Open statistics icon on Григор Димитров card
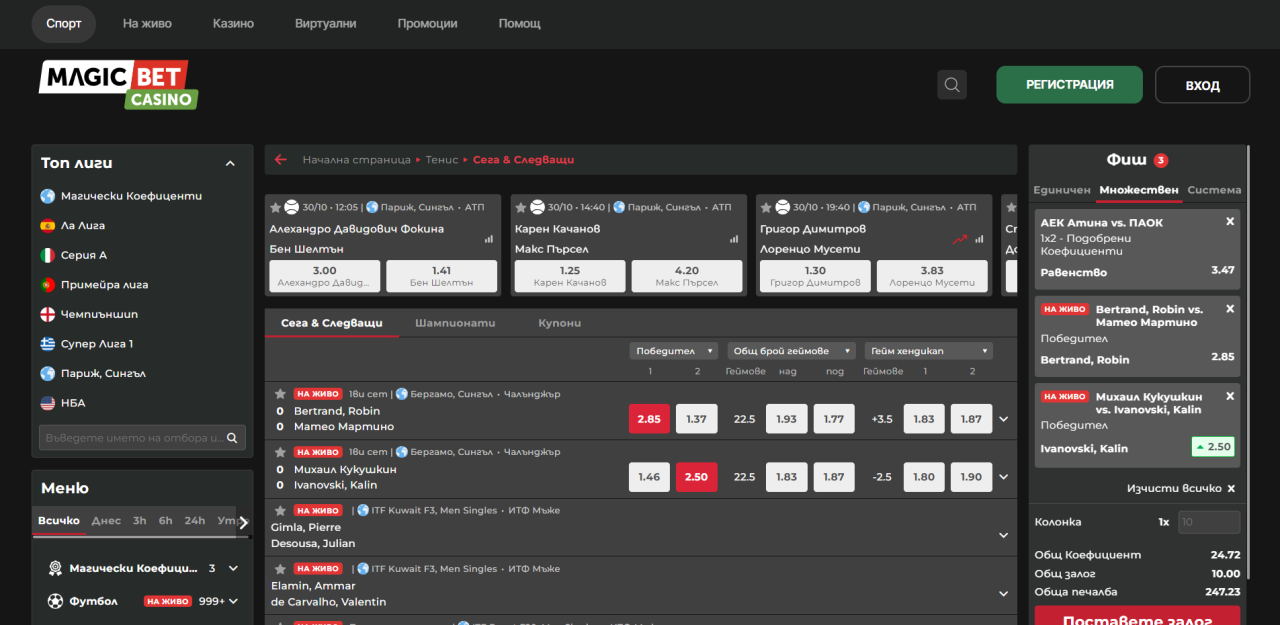The width and height of the screenshot is (1280, 625). tap(980, 239)
